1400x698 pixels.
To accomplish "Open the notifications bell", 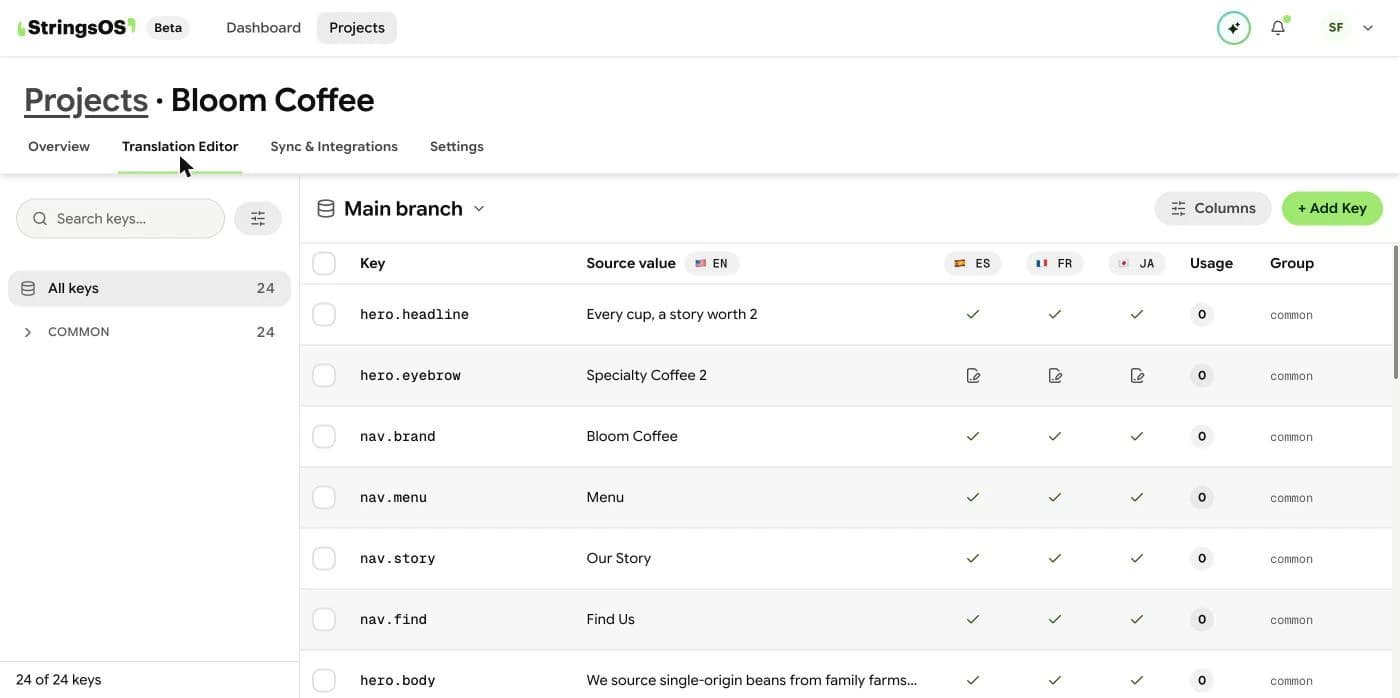I will [x=1278, y=28].
